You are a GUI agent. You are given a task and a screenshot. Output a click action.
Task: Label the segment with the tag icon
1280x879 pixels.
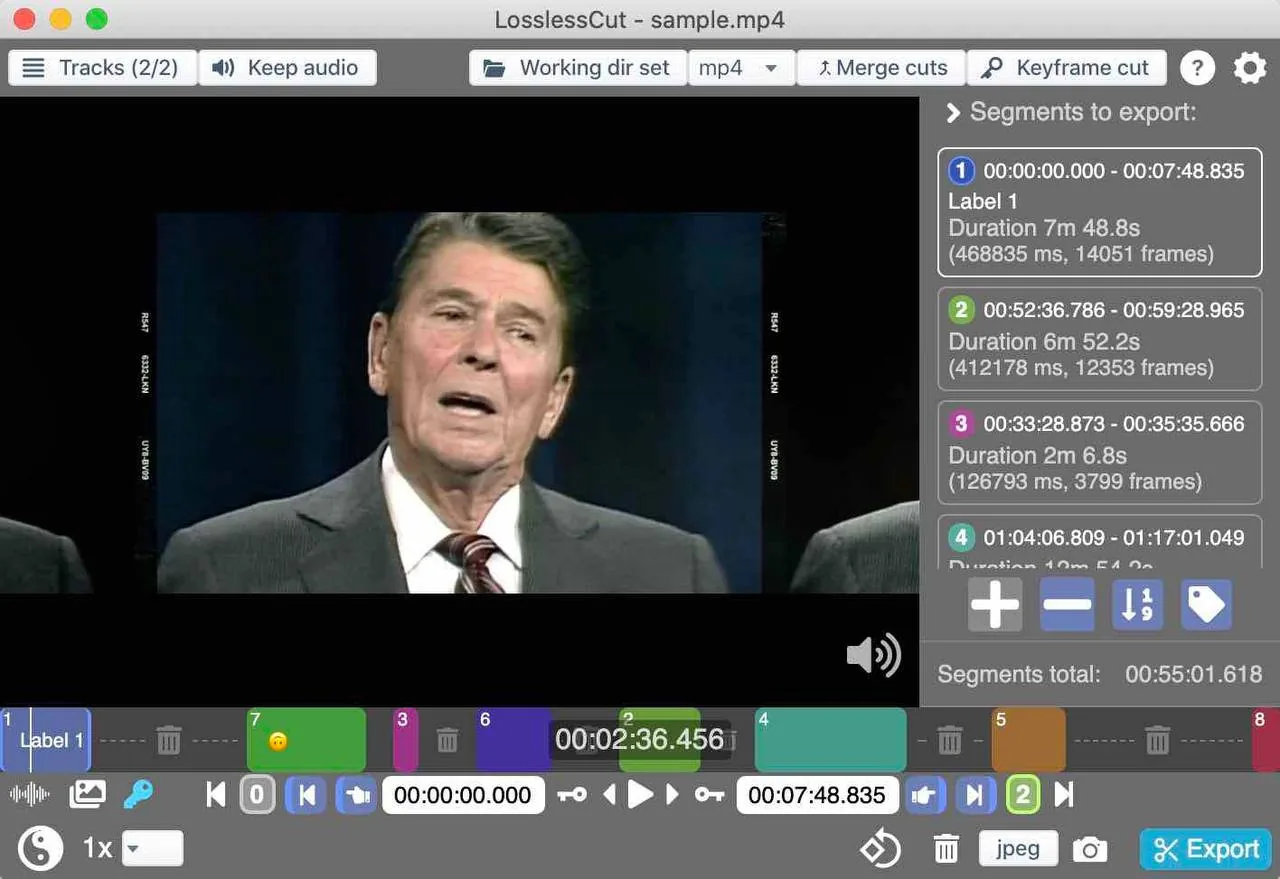click(x=1206, y=605)
